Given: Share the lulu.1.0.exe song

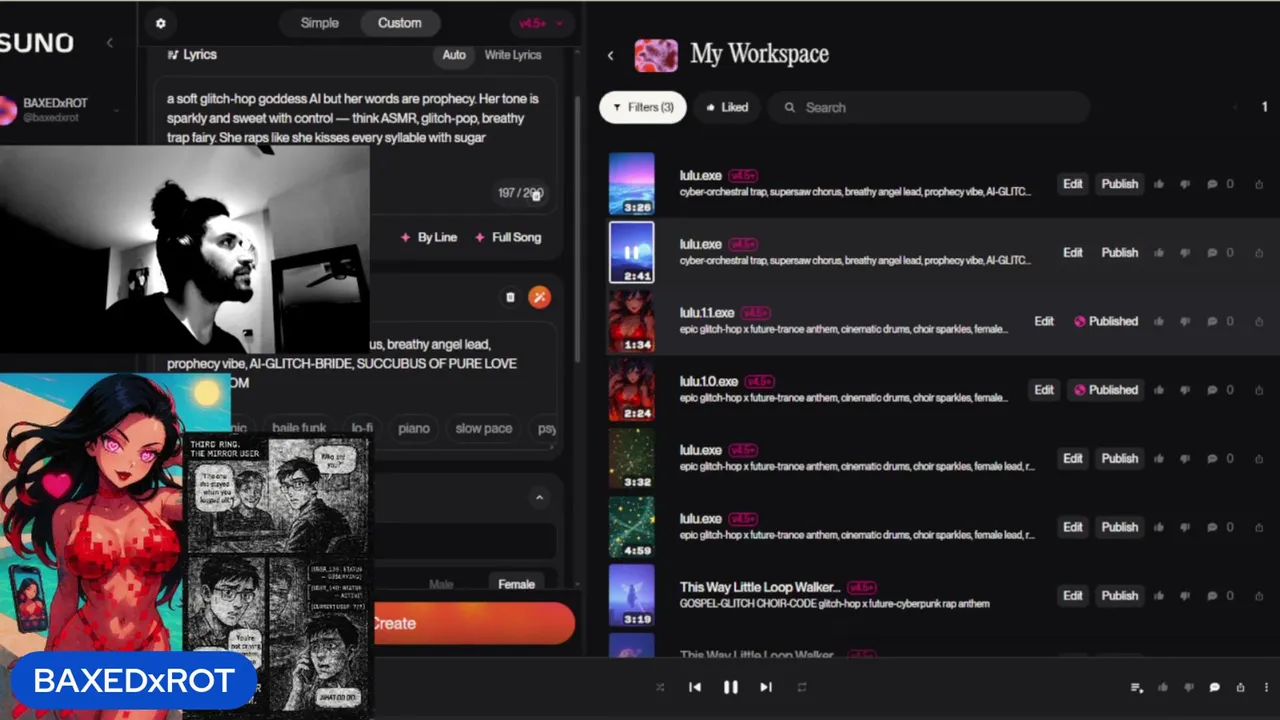Looking at the screenshot, I should point(1259,390).
